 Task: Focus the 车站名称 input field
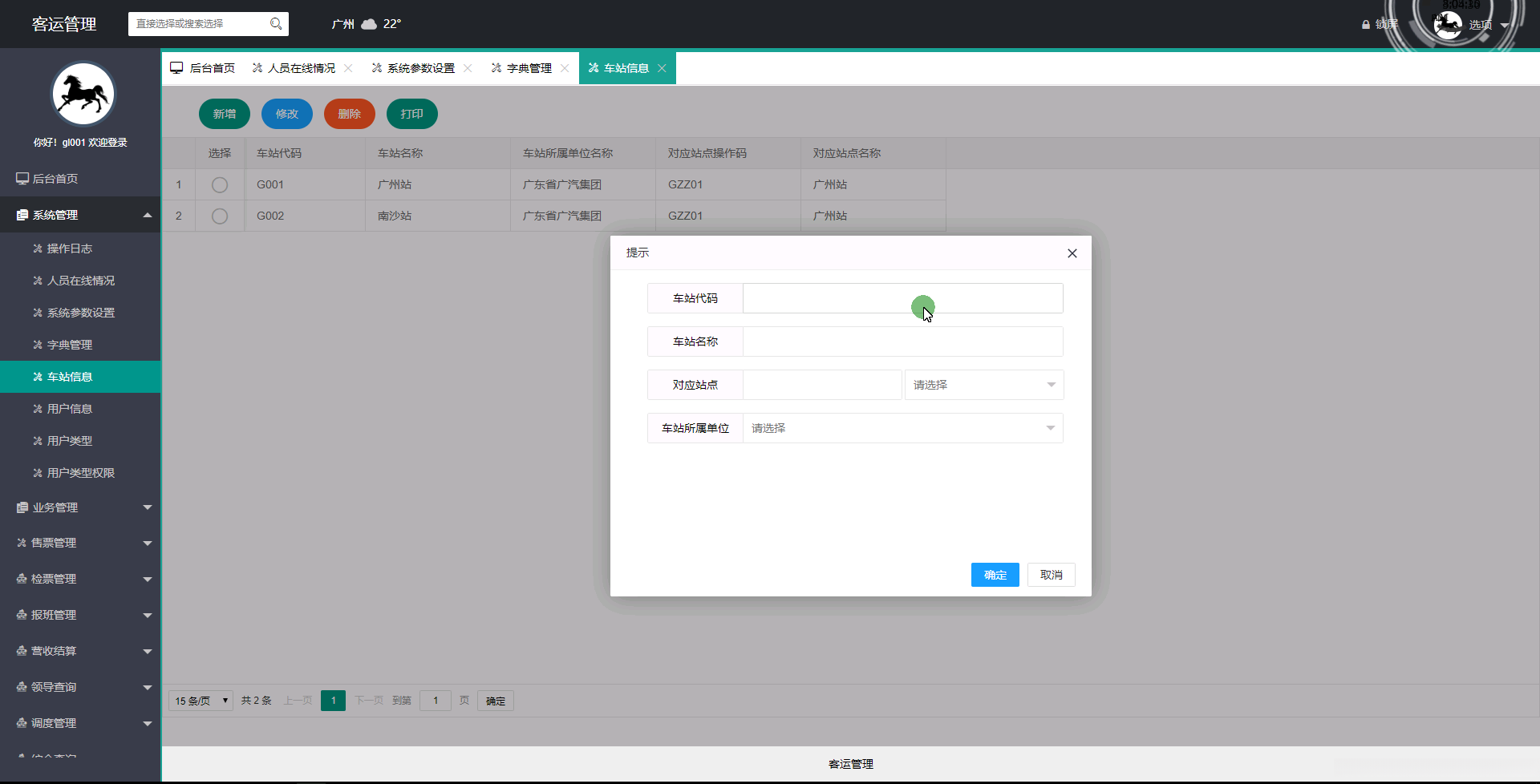(903, 341)
